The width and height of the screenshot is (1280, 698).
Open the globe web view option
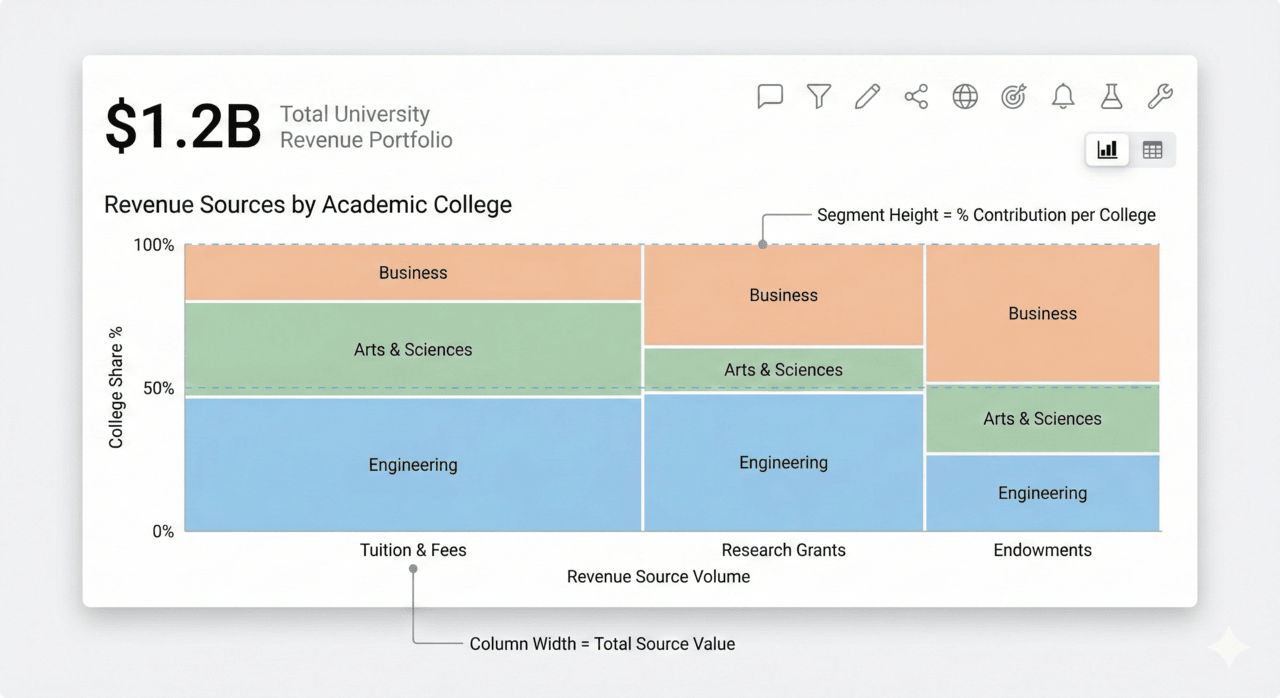[x=964, y=96]
